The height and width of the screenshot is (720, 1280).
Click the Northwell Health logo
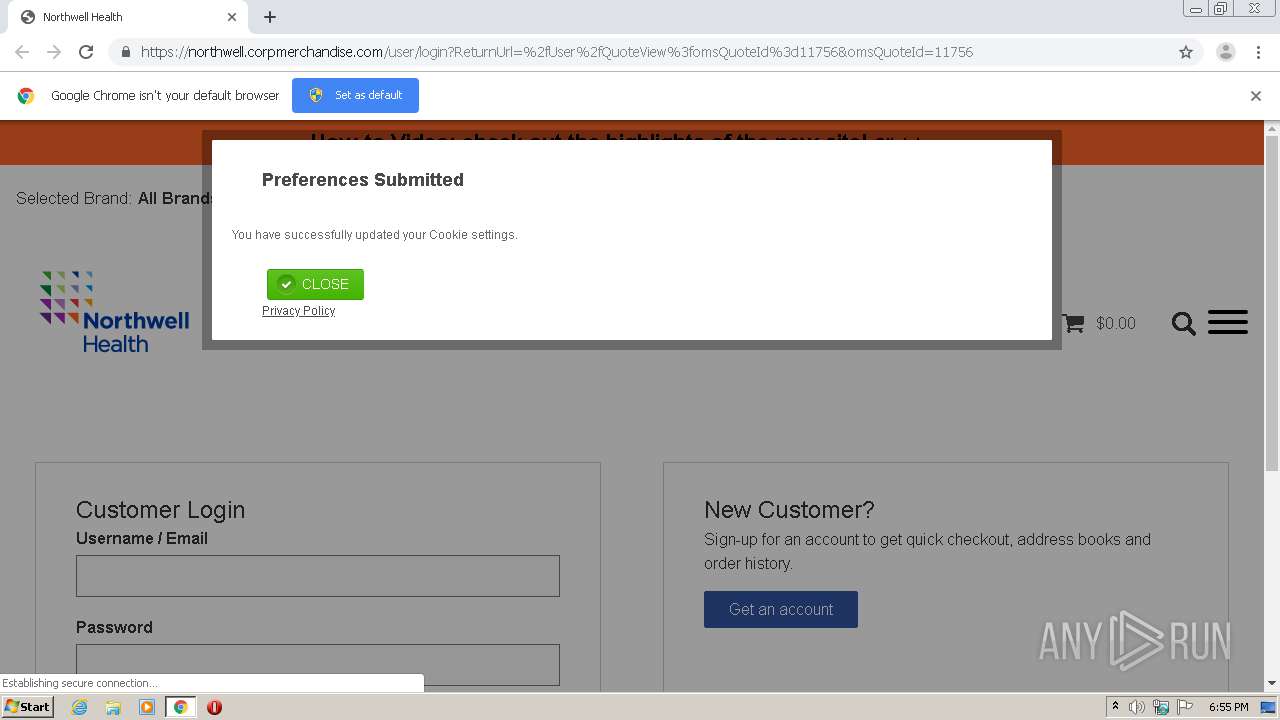(114, 311)
